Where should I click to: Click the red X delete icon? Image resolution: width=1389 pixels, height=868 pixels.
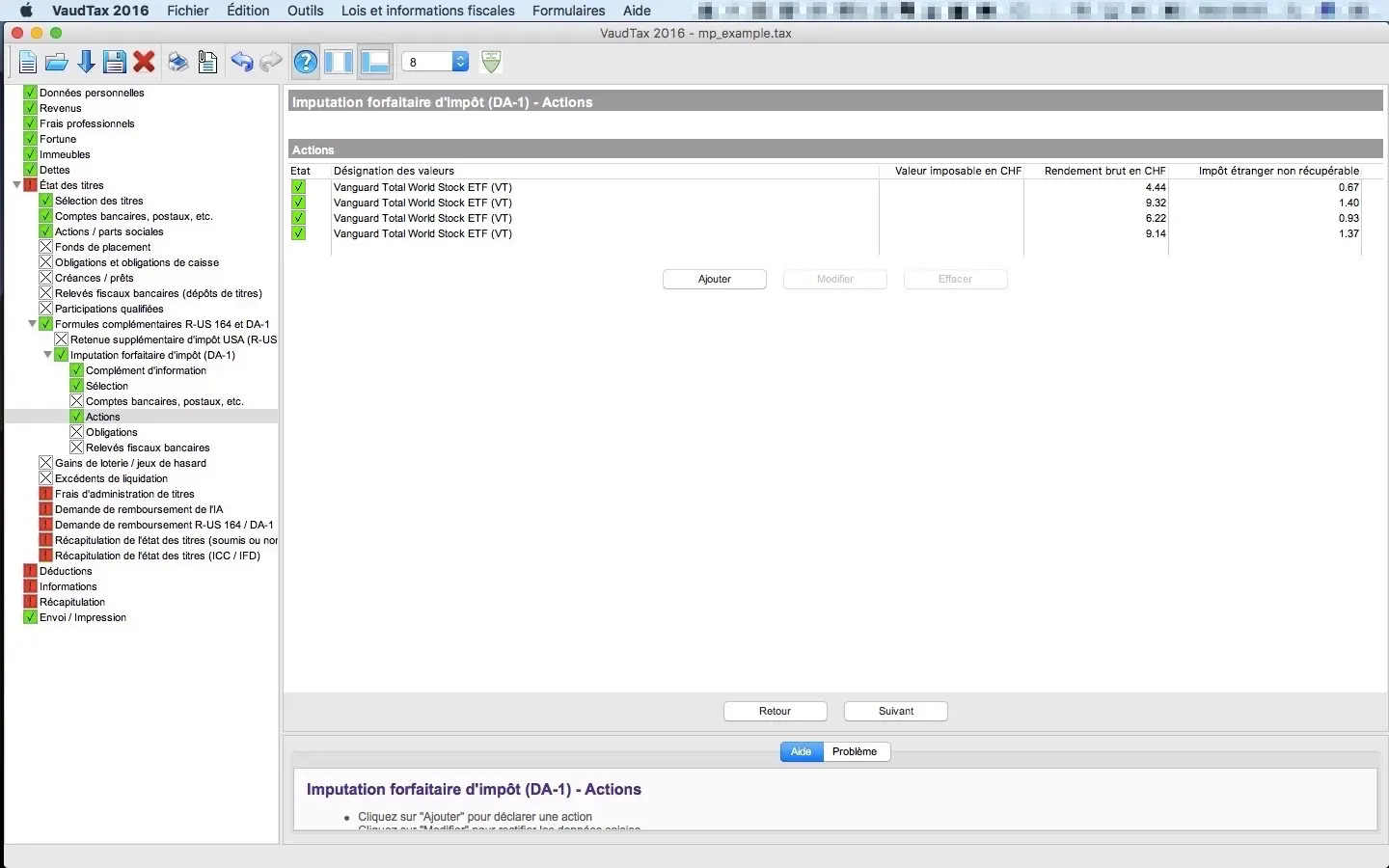(145, 63)
